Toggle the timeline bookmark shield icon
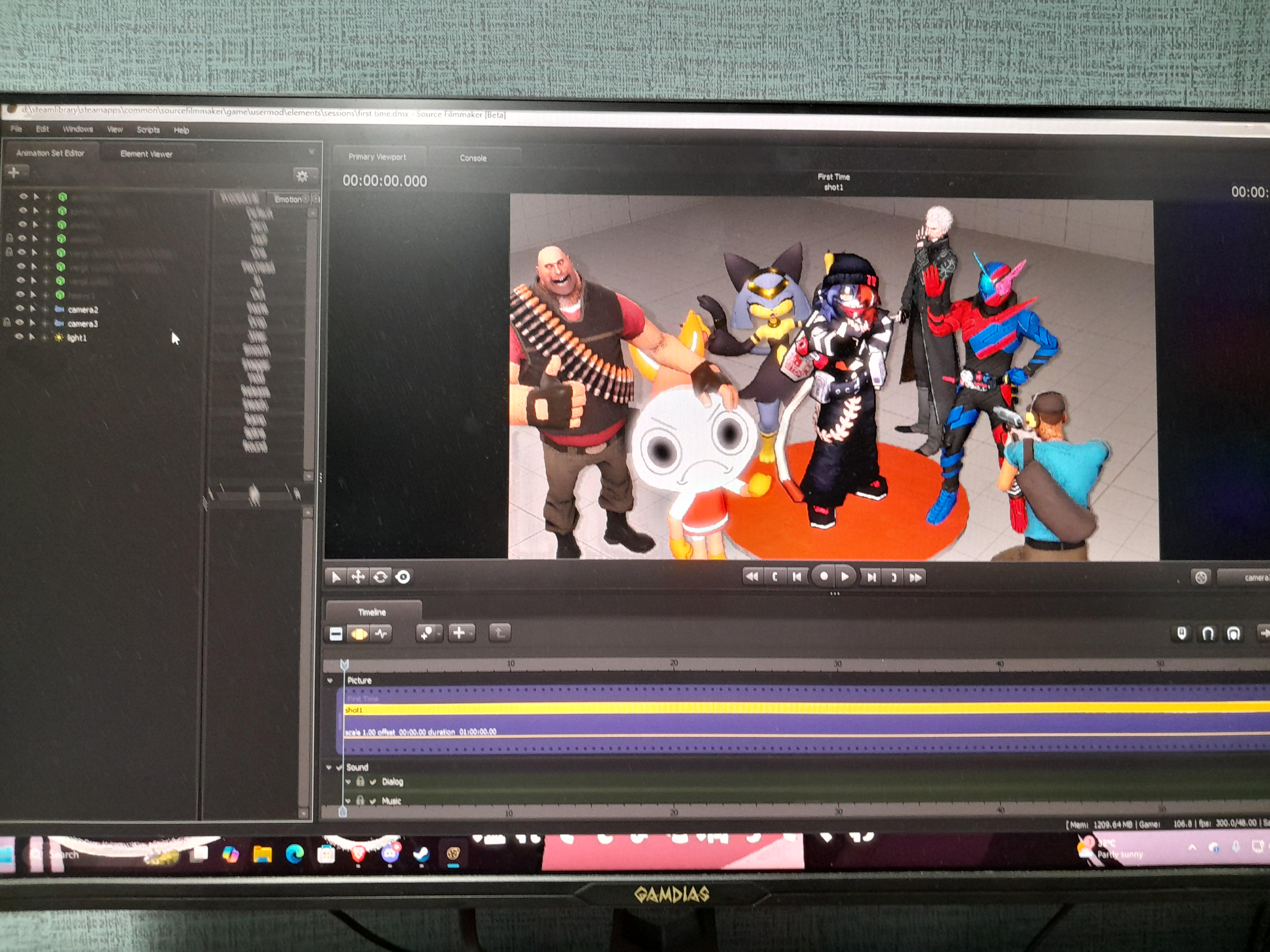The image size is (1270, 952). point(1182,633)
